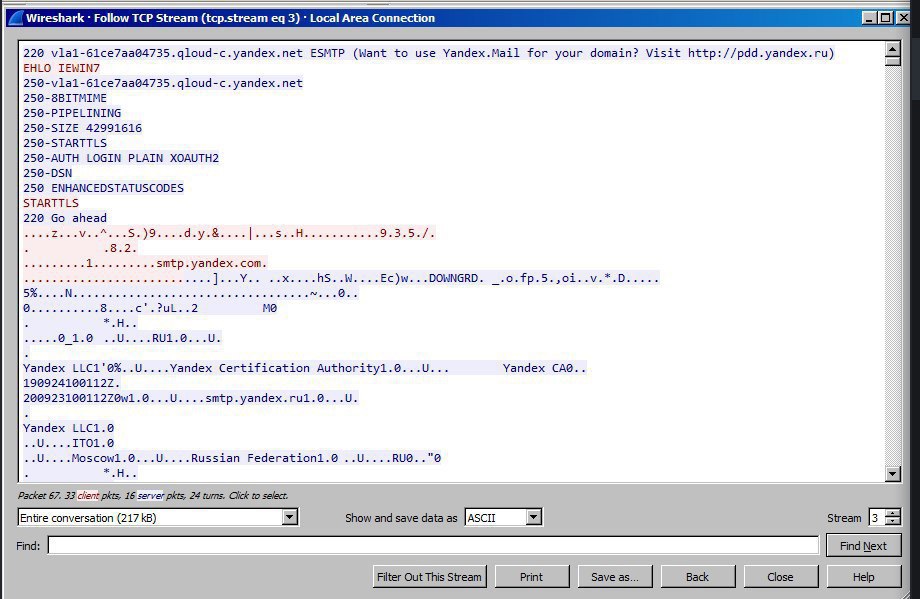Click the Print button

[532, 577]
